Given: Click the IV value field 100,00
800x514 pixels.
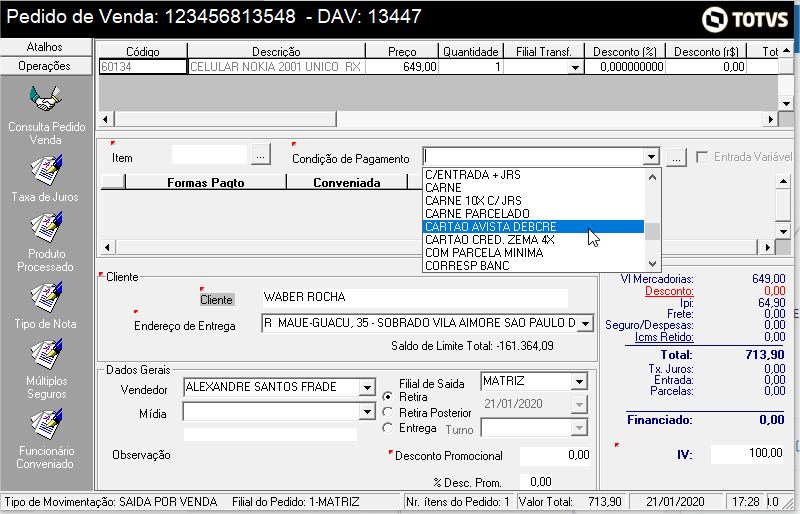Looking at the screenshot, I should (x=747, y=454).
